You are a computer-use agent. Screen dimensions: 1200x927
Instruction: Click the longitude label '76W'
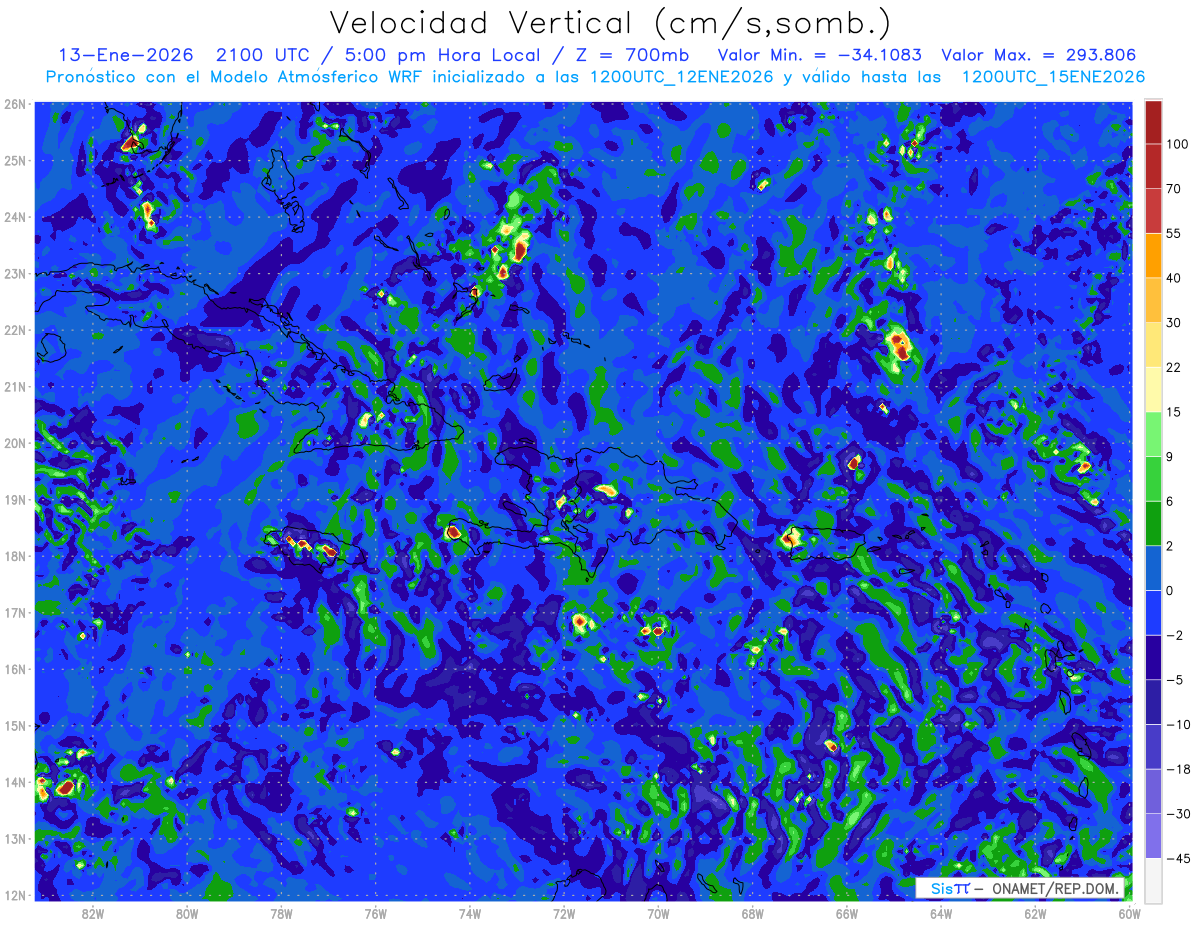click(x=375, y=913)
